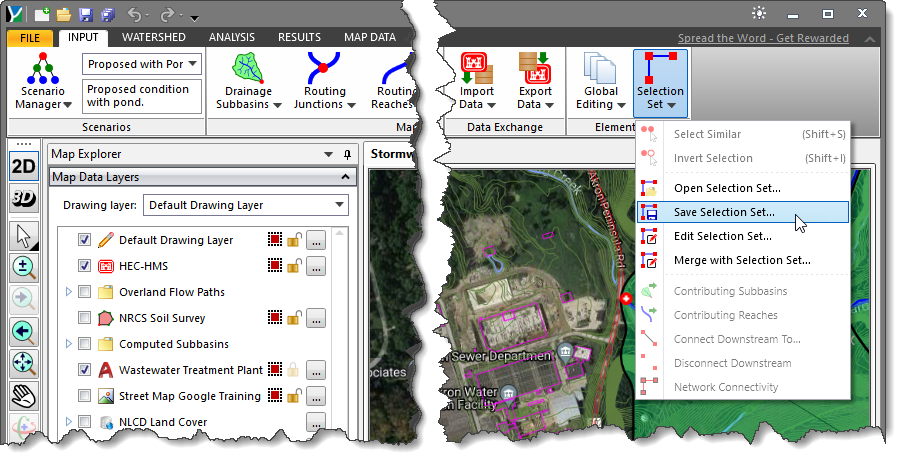Check the Overland Flow Paths checkbox

84,292
